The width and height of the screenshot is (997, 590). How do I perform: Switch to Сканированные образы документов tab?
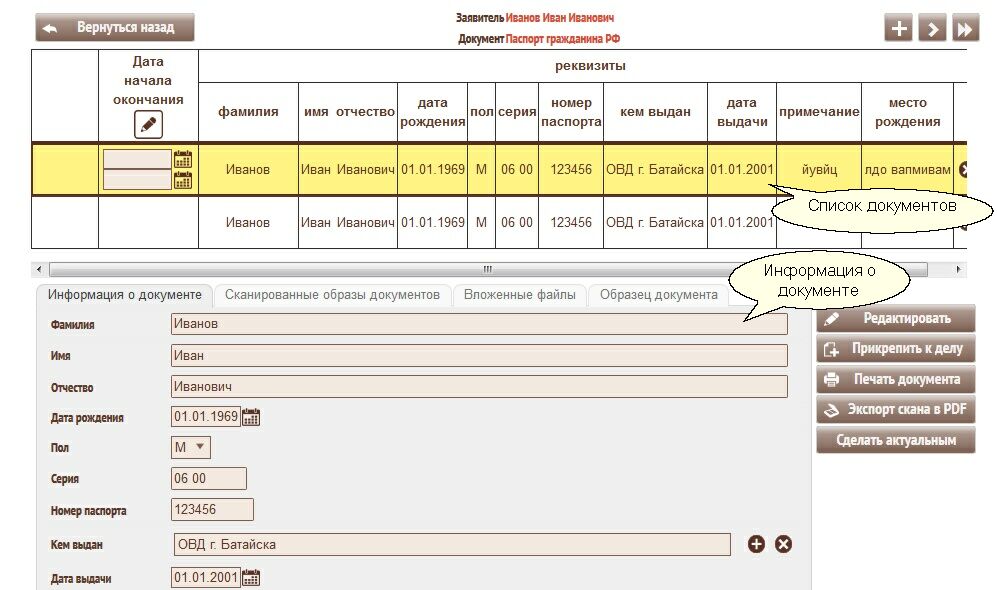(332, 295)
